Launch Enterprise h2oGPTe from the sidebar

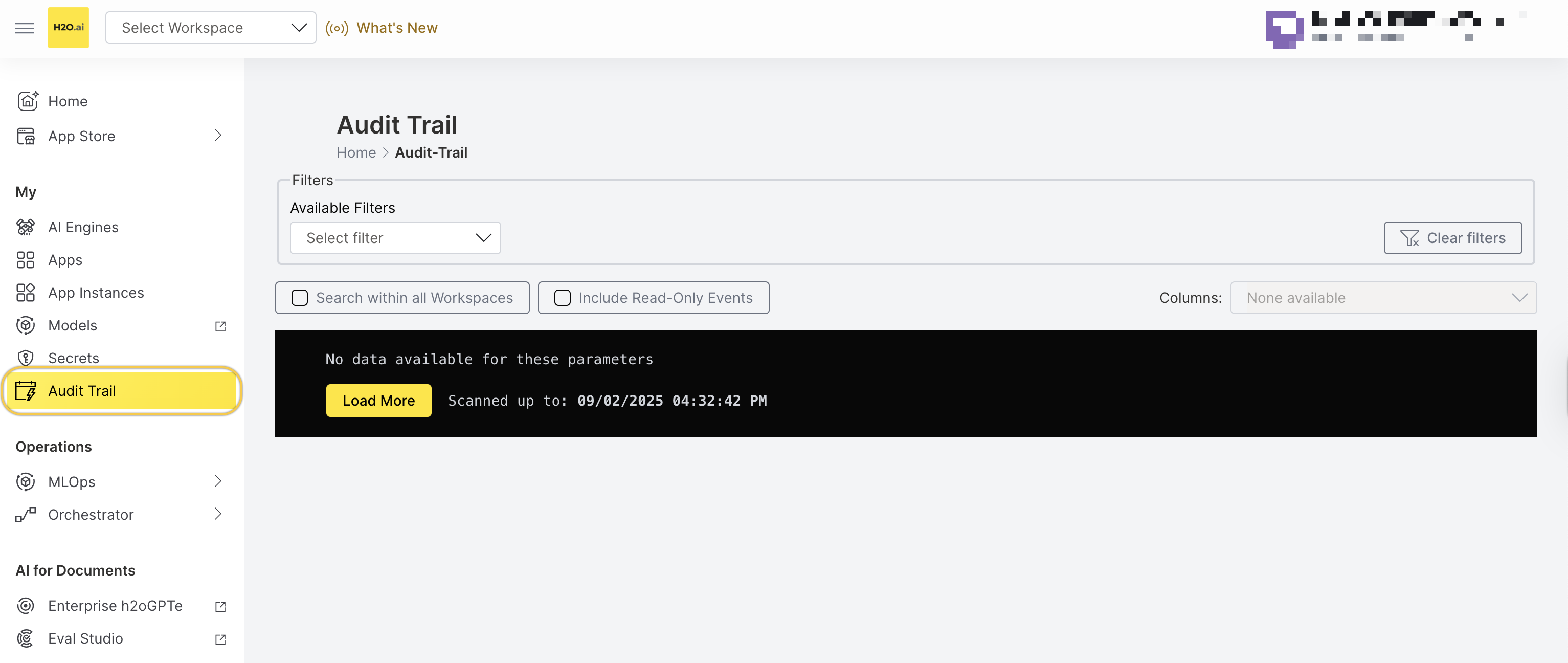click(115, 606)
